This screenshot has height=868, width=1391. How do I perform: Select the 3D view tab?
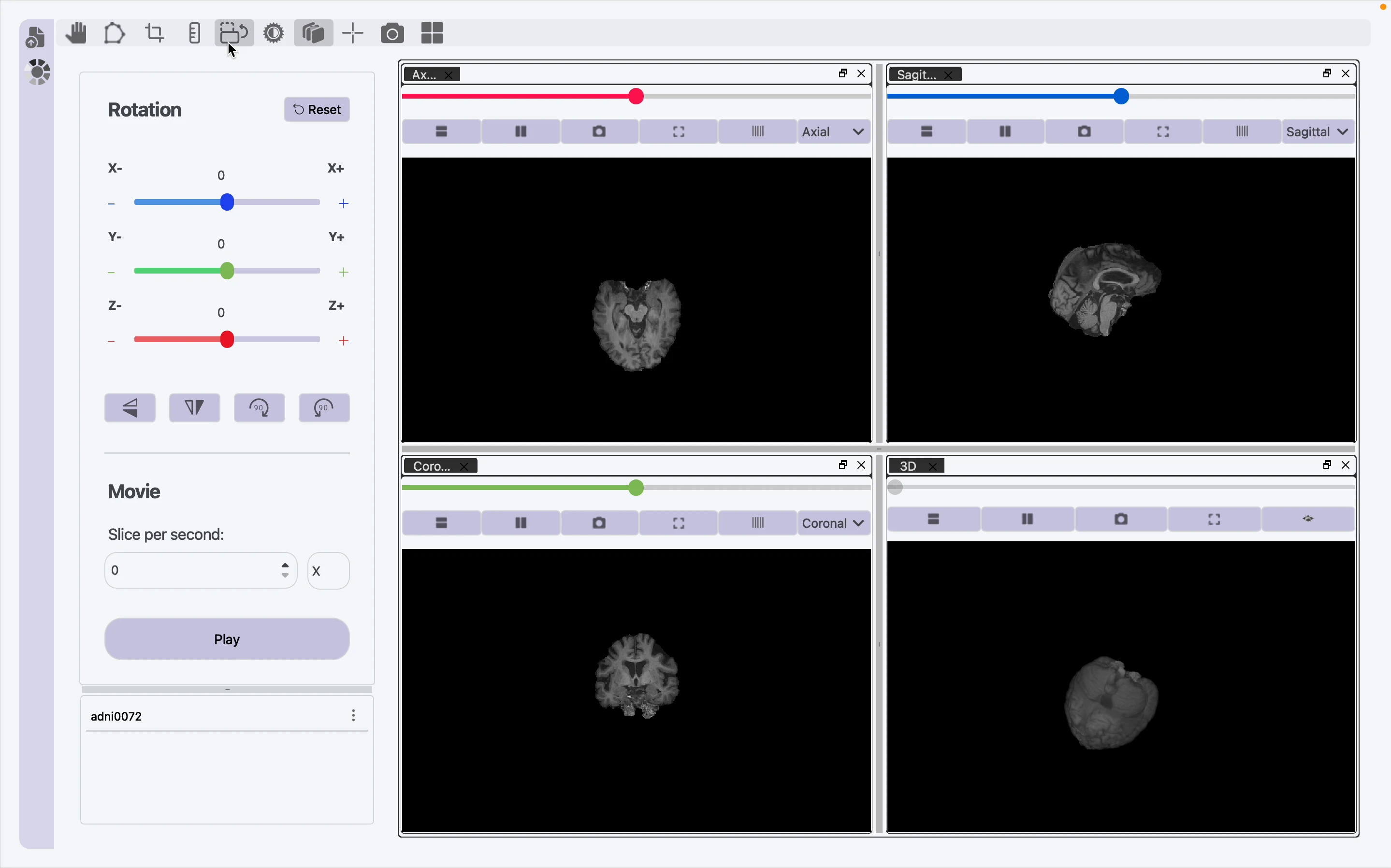click(x=908, y=466)
